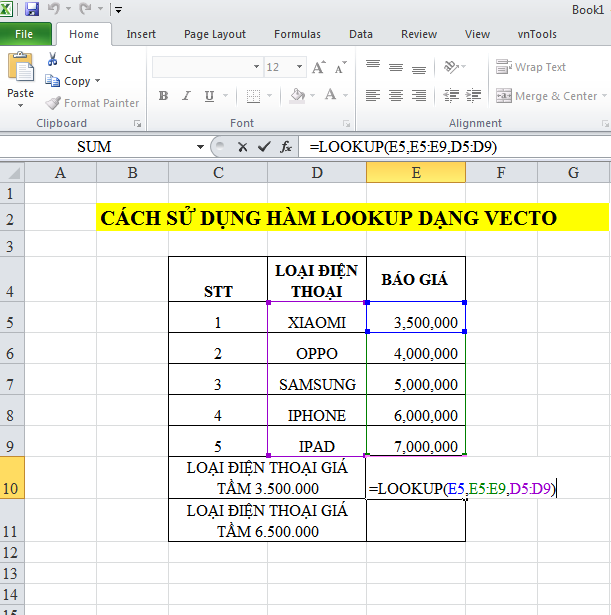Screen dimensions: 611x615
Task: Click Align Text Right icon
Action: click(419, 96)
